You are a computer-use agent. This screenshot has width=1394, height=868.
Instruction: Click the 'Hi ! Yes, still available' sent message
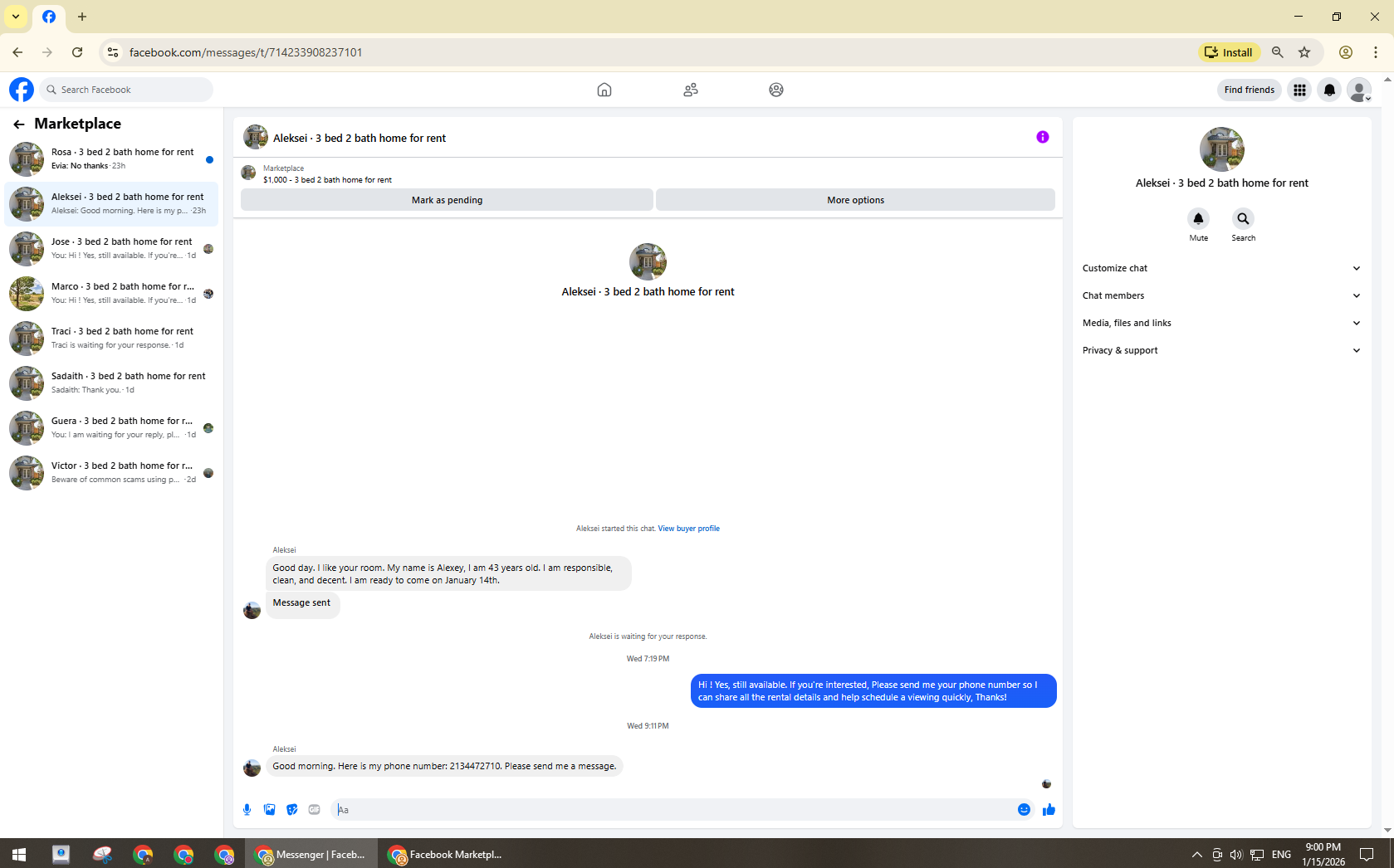tap(873, 691)
